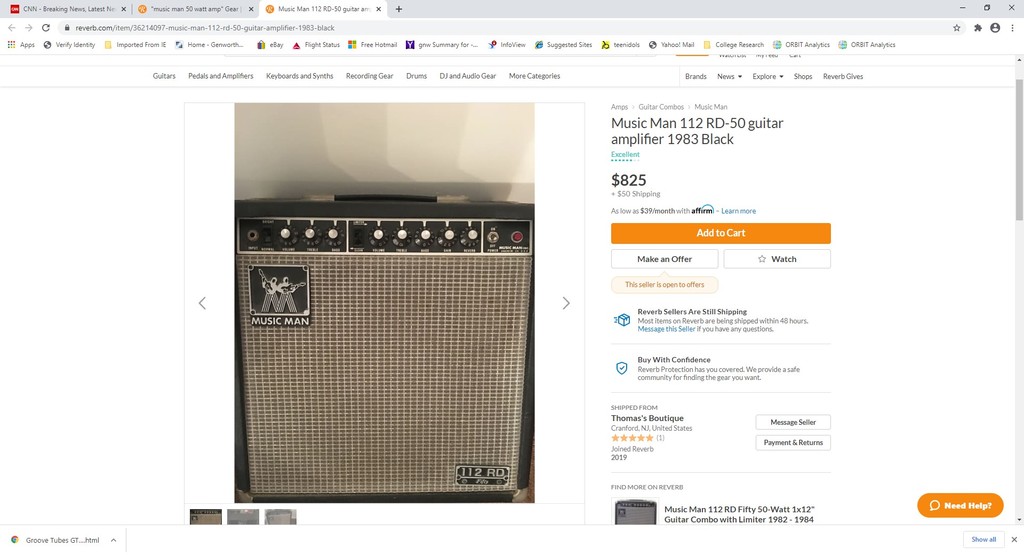The height and width of the screenshot is (555, 1024).
Task: Close the downloads bar
Action: 1014,539
